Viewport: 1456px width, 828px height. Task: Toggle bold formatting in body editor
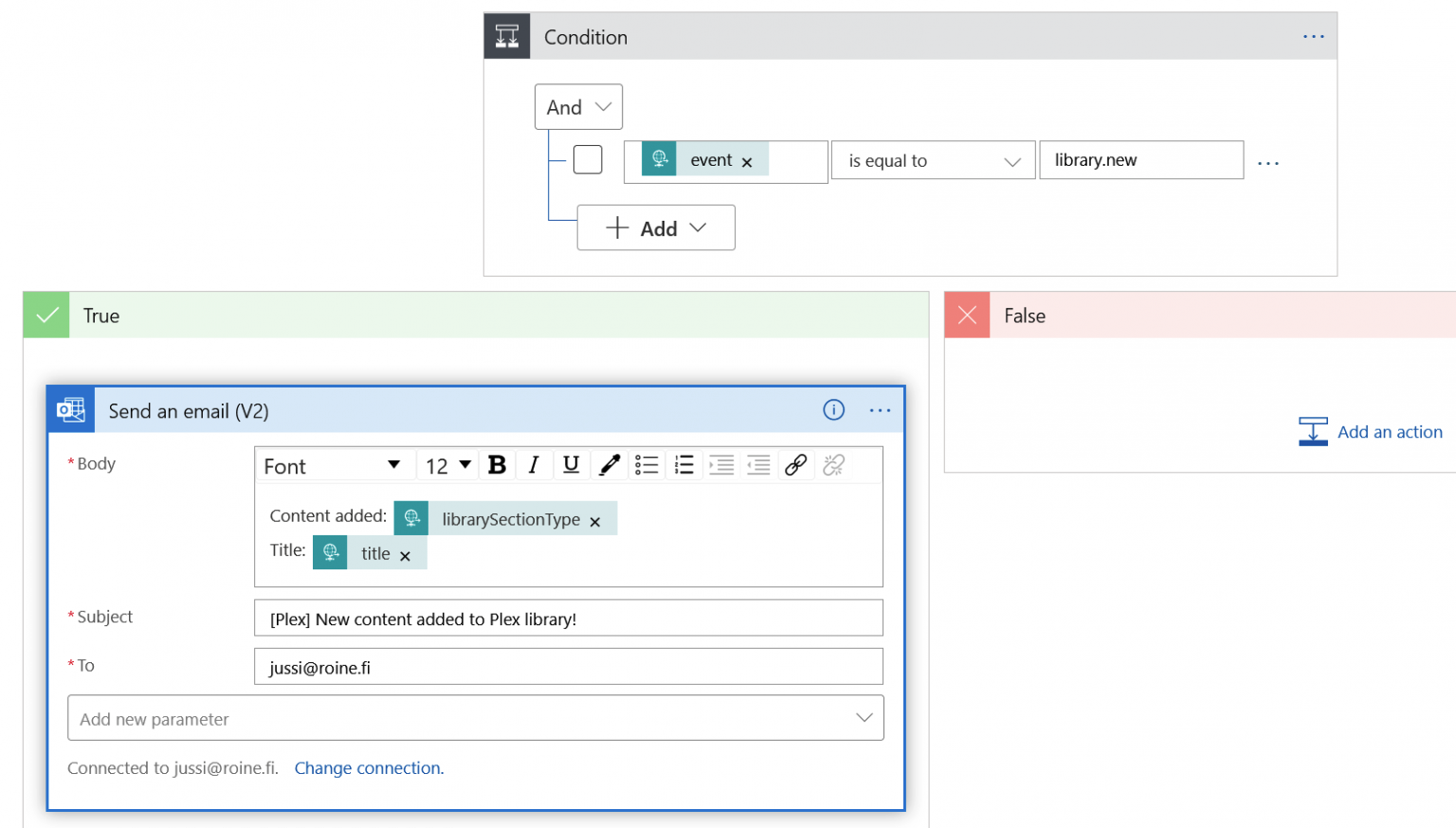(x=497, y=464)
